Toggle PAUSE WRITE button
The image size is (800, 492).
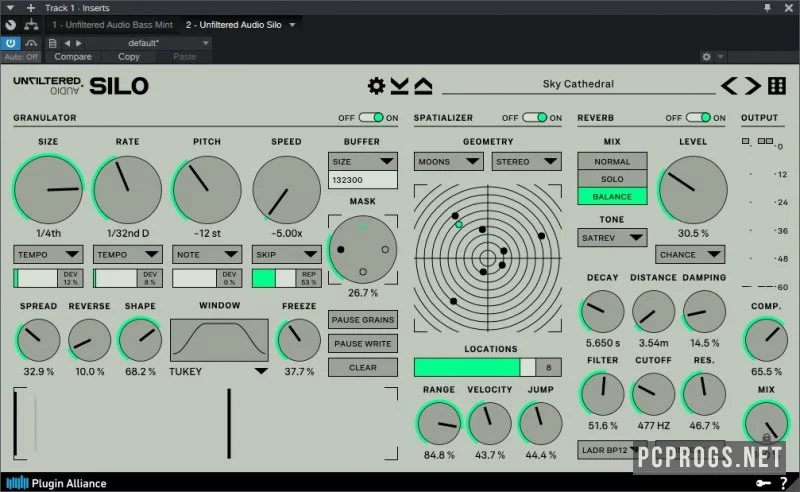(363, 343)
